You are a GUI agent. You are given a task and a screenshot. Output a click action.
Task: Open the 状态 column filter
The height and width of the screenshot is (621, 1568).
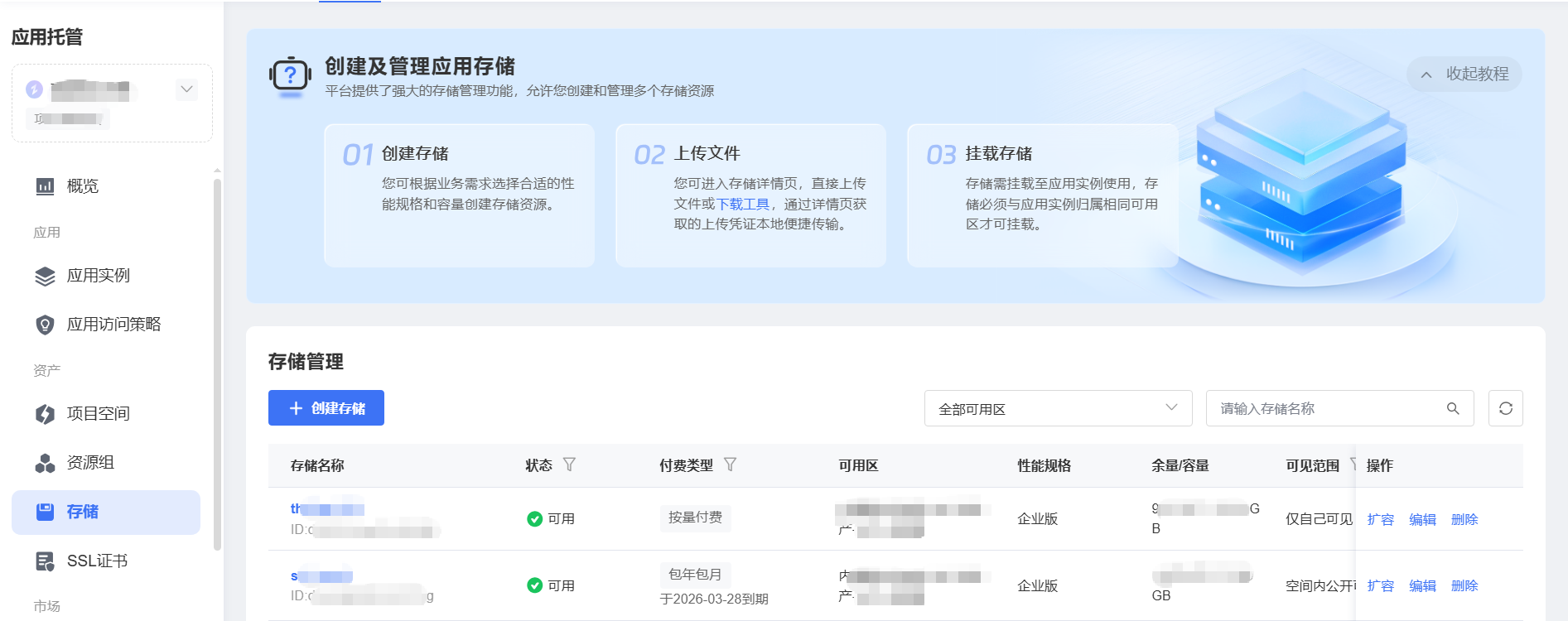[x=569, y=465]
